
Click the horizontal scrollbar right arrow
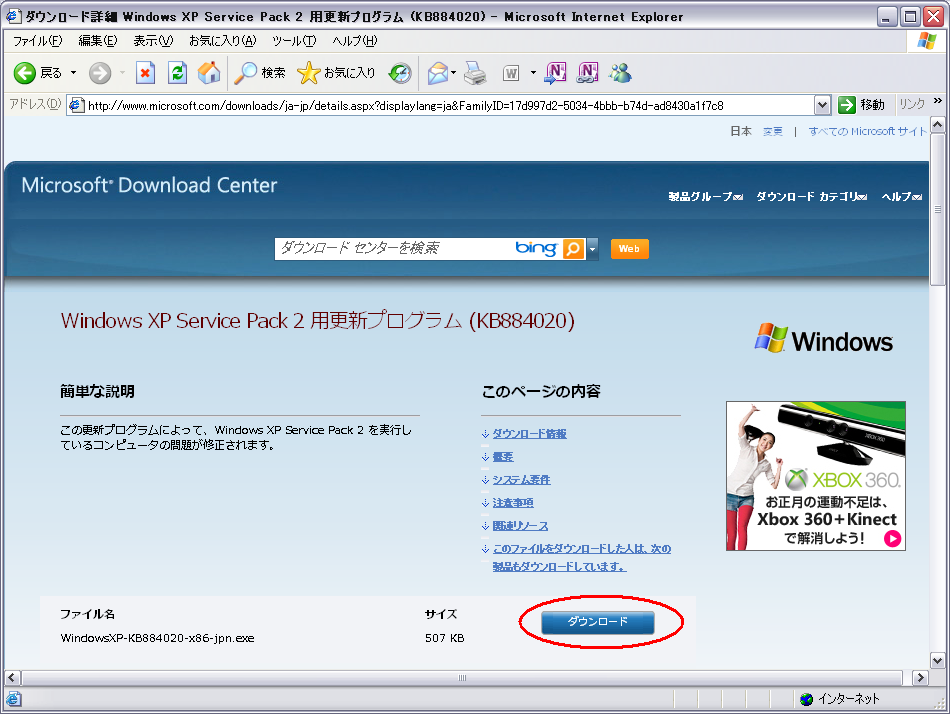(x=920, y=678)
